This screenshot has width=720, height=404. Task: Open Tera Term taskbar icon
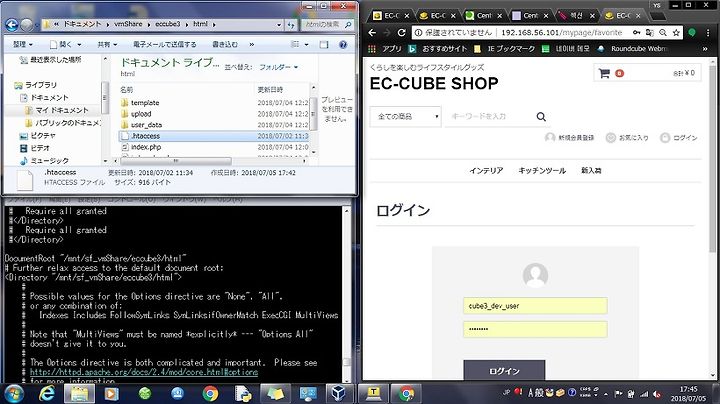[x=373, y=393]
